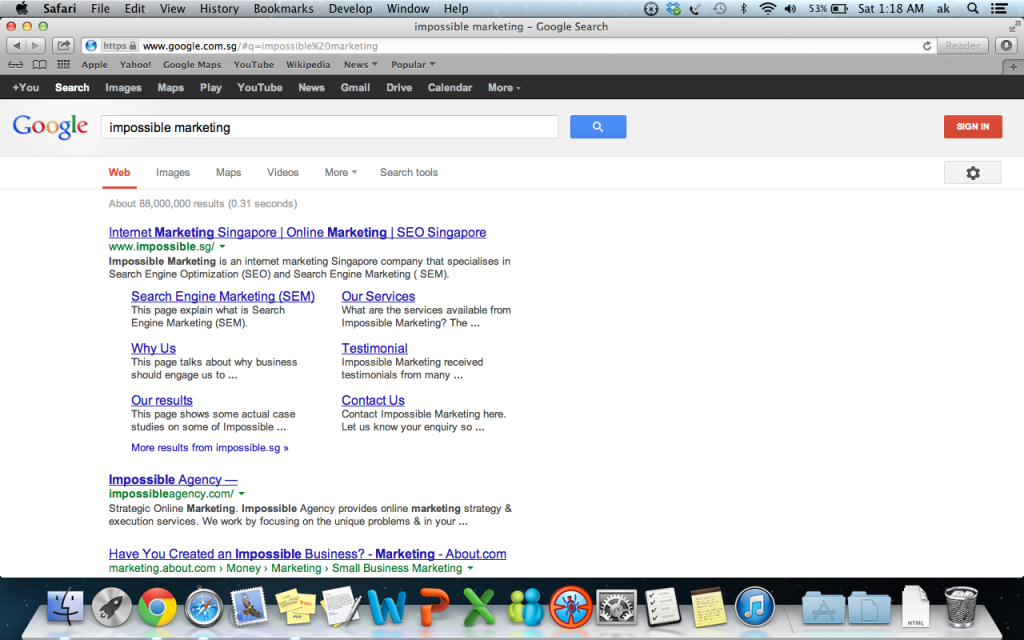
Task: Open the Share button in Safari toolbar
Action: click(x=63, y=46)
